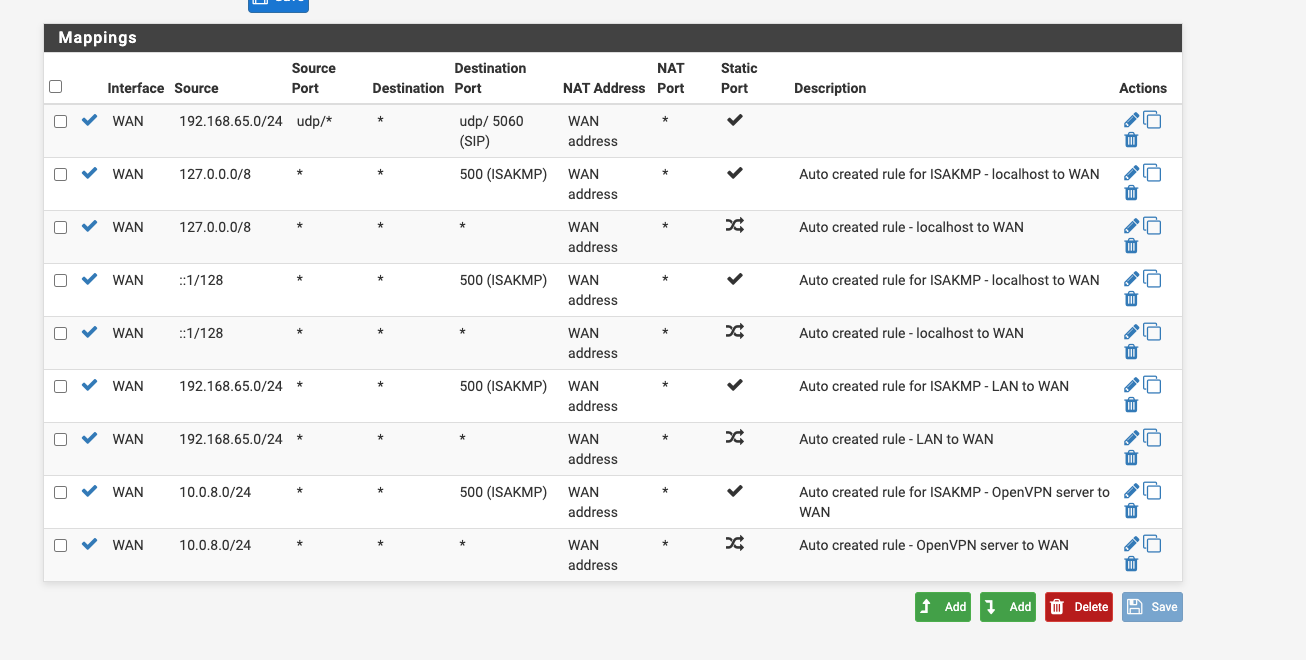
Task: Copy 'Auto created rule - LAN to WAN'
Action: pyautogui.click(x=1152, y=438)
